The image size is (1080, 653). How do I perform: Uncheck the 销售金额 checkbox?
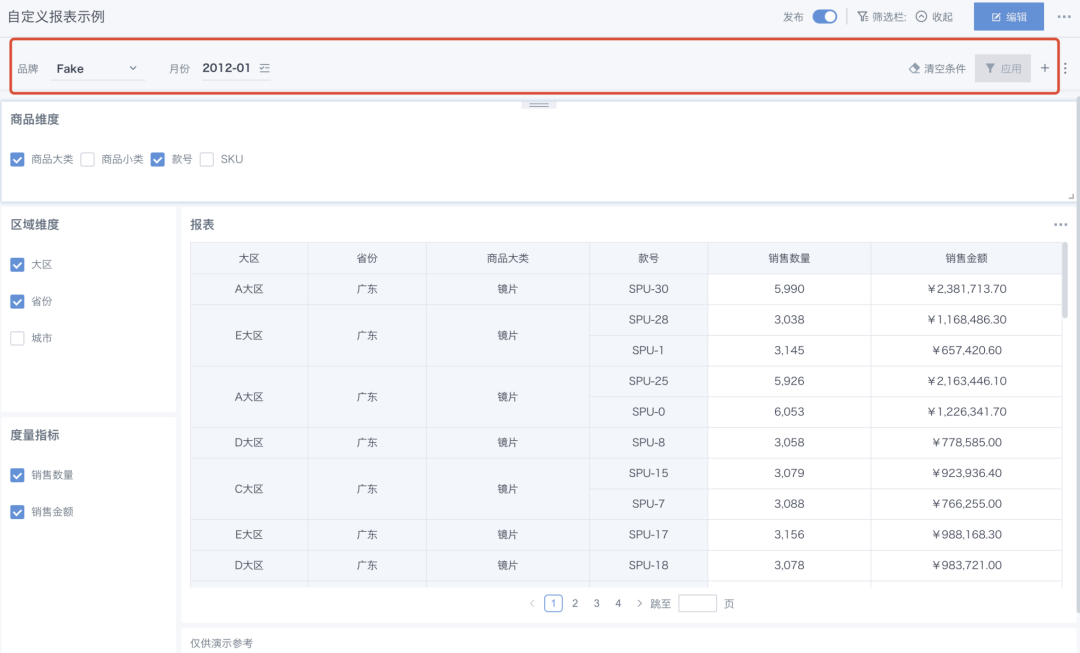point(17,512)
